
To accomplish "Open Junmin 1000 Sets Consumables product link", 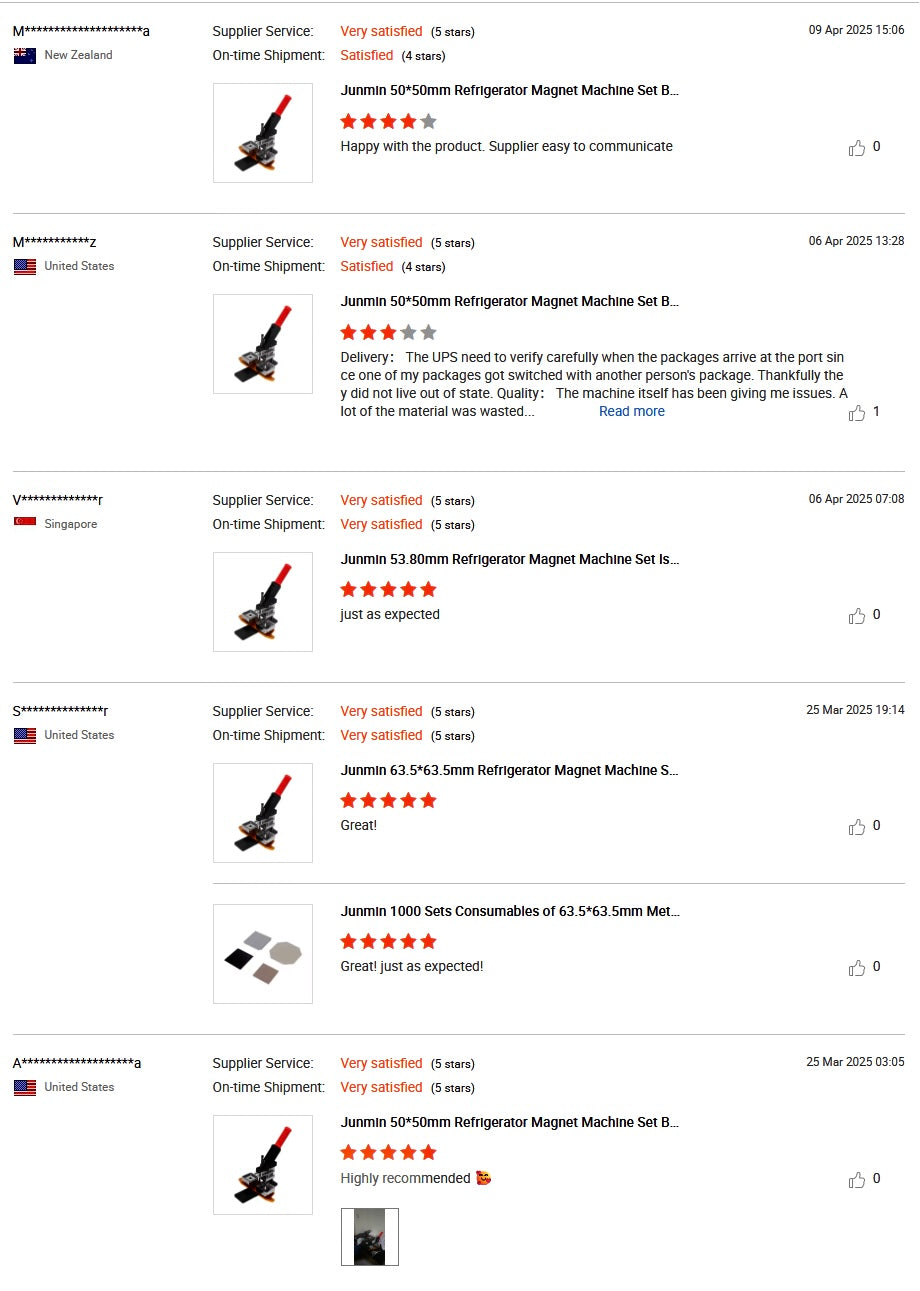I will [x=509, y=911].
